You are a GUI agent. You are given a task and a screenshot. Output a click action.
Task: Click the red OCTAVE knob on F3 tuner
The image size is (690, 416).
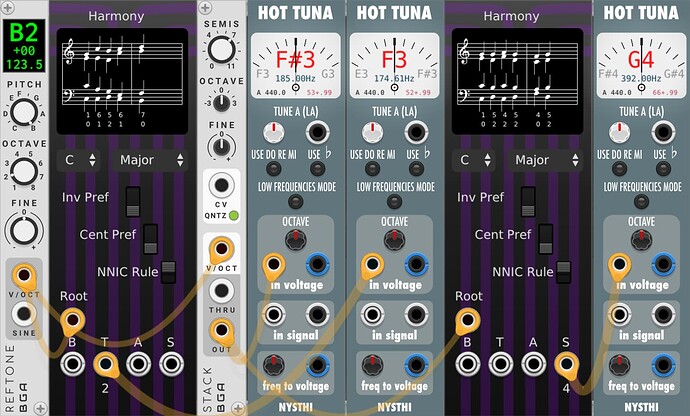[x=394, y=239]
